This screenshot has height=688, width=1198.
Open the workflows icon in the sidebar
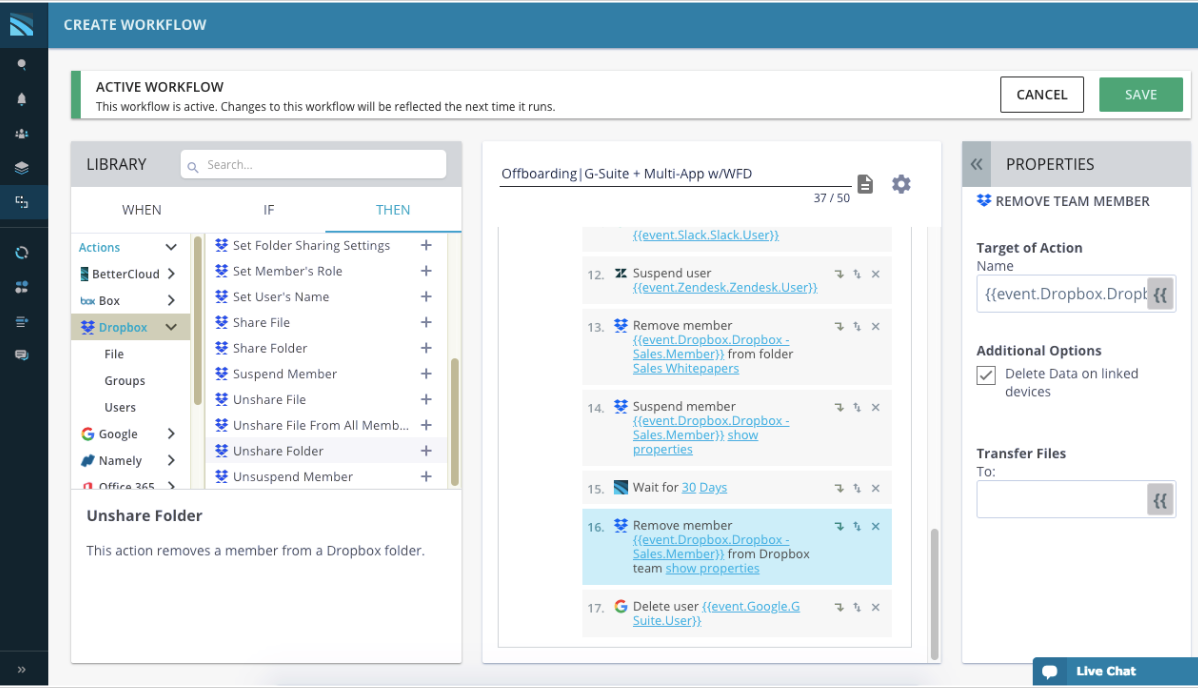point(22,202)
